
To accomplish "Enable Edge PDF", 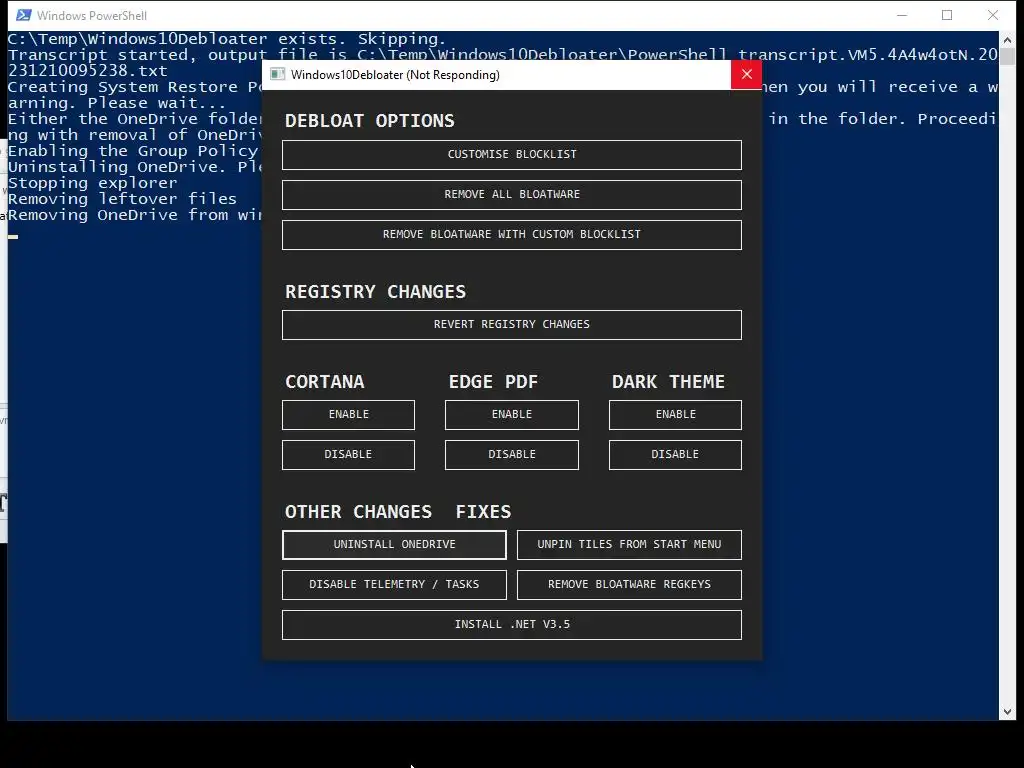I will pyautogui.click(x=511, y=415).
